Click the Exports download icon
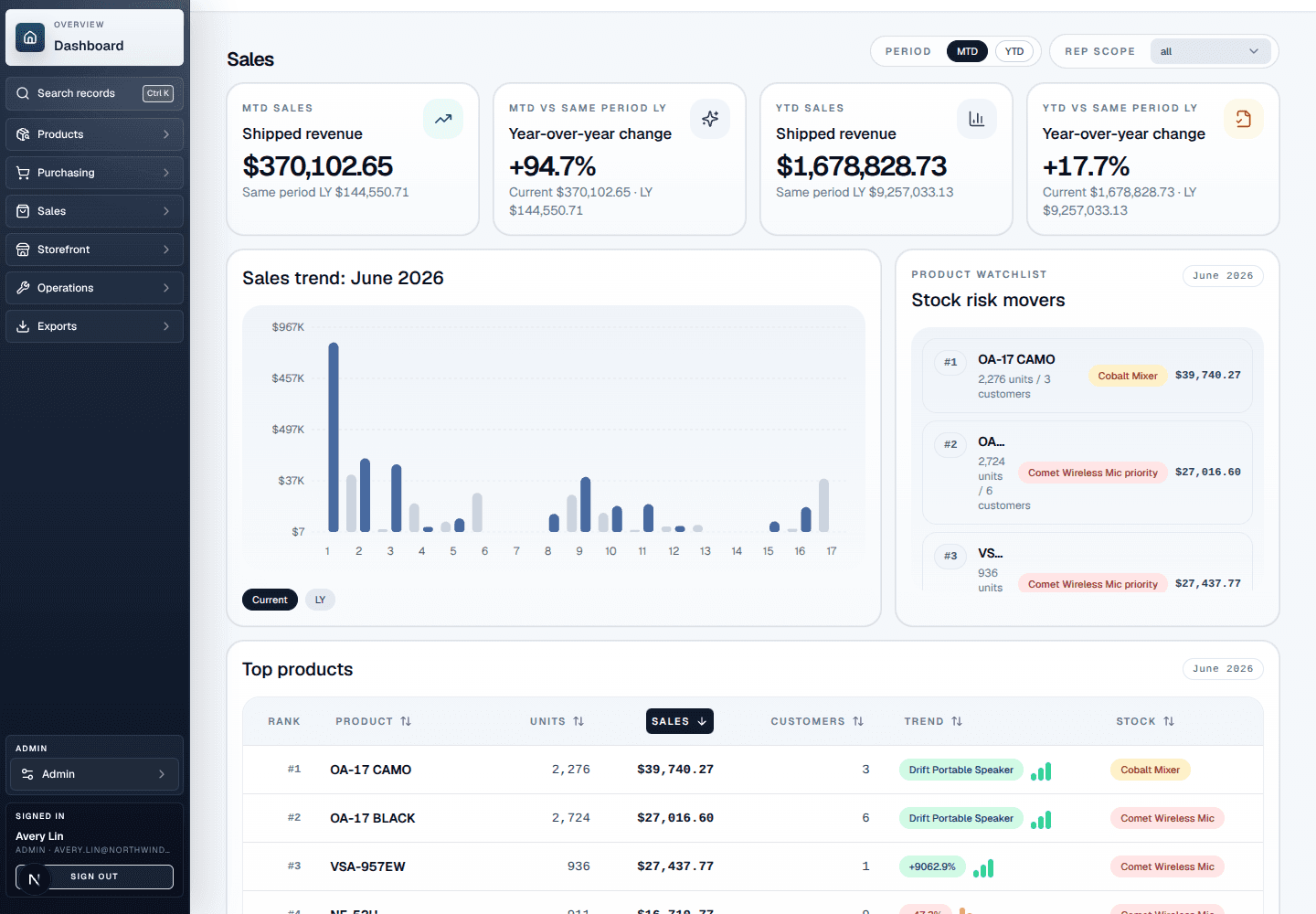 23,326
